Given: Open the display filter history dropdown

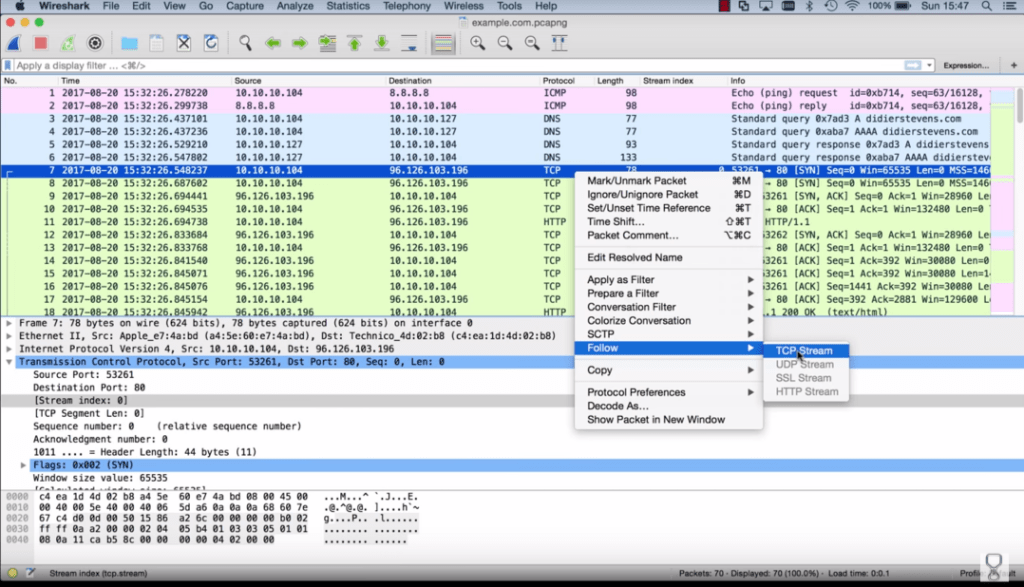Looking at the screenshot, I should tap(930, 65).
